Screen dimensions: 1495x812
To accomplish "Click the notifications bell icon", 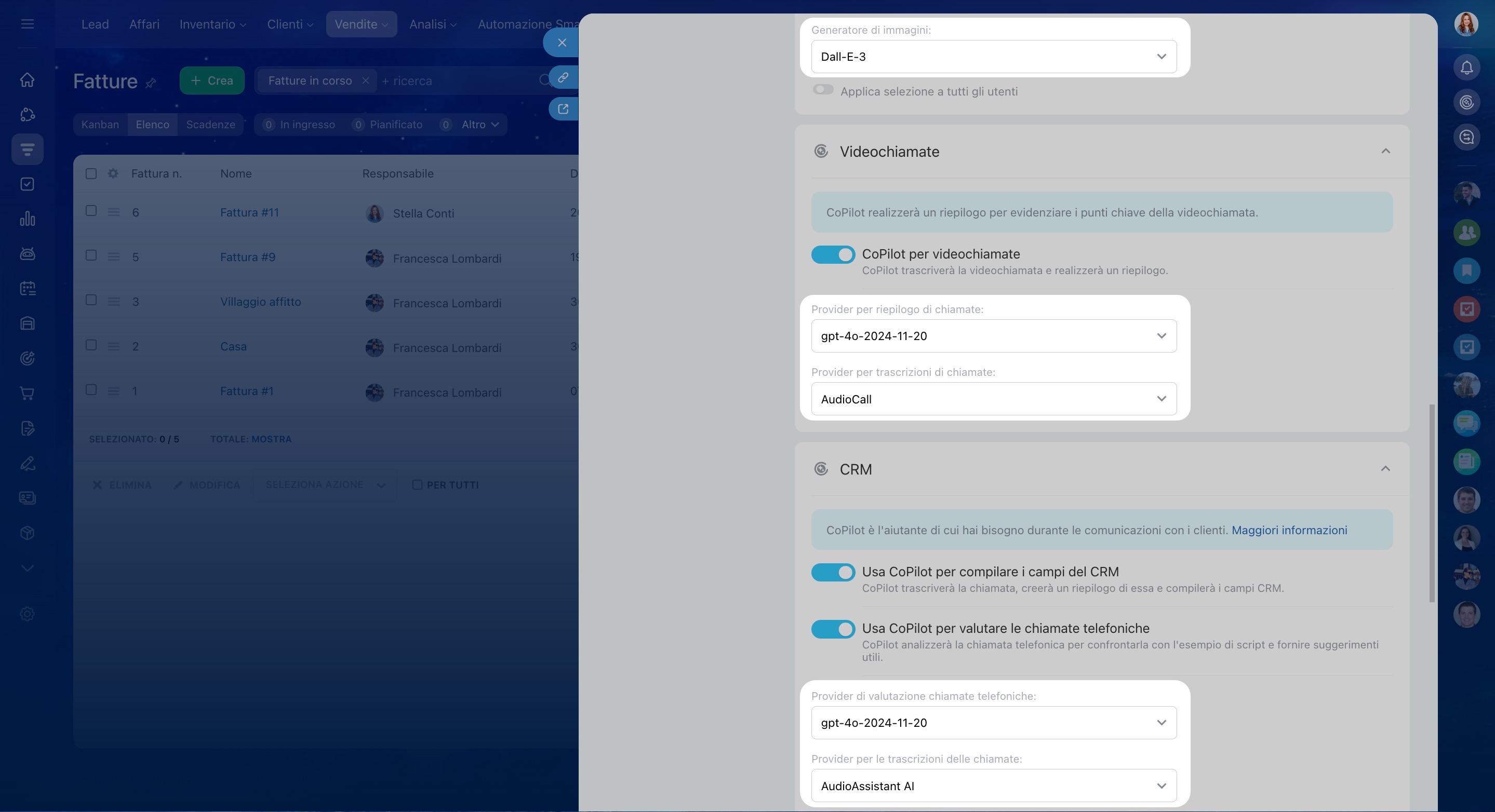I will tap(1466, 68).
